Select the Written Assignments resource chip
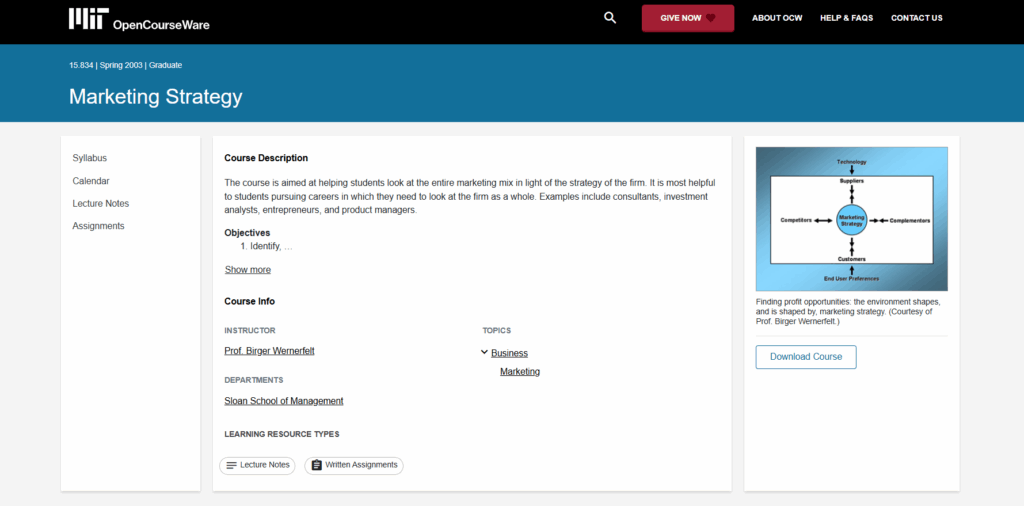 pos(354,466)
